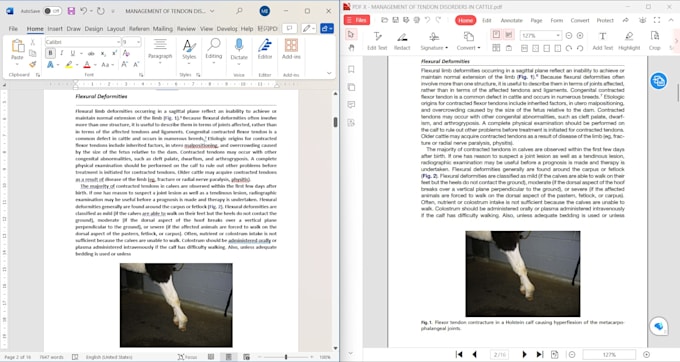Switch to the Review tab in Word
680x362 pixels.
(186, 29)
